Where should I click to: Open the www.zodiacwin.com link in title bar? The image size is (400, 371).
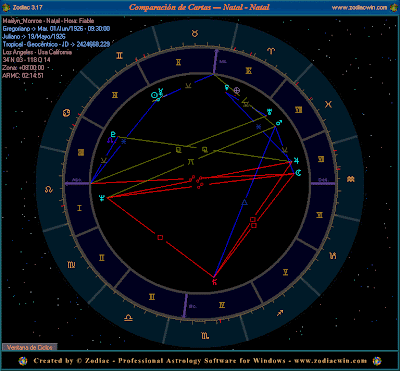359,8
